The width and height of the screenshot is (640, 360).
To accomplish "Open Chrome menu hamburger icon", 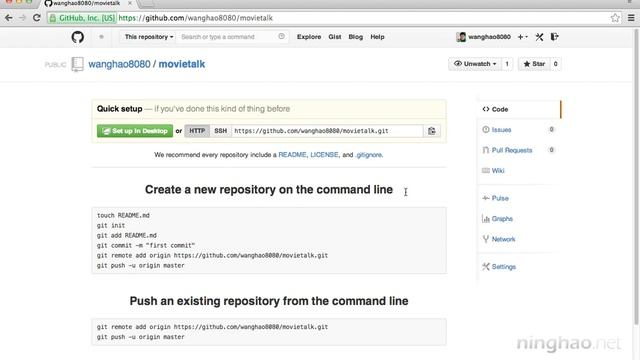I will (x=631, y=18).
